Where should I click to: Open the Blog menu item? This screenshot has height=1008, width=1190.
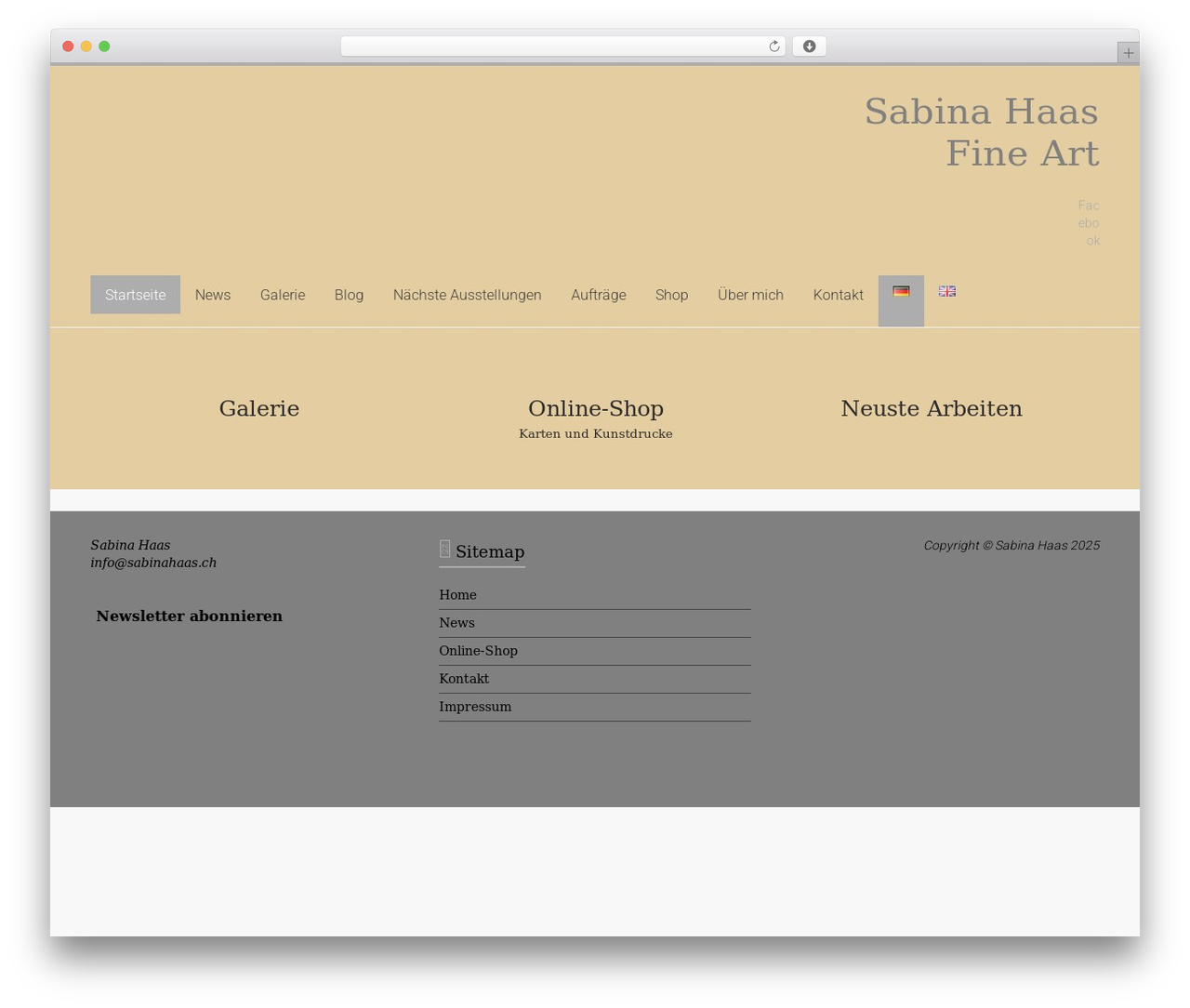click(x=349, y=295)
